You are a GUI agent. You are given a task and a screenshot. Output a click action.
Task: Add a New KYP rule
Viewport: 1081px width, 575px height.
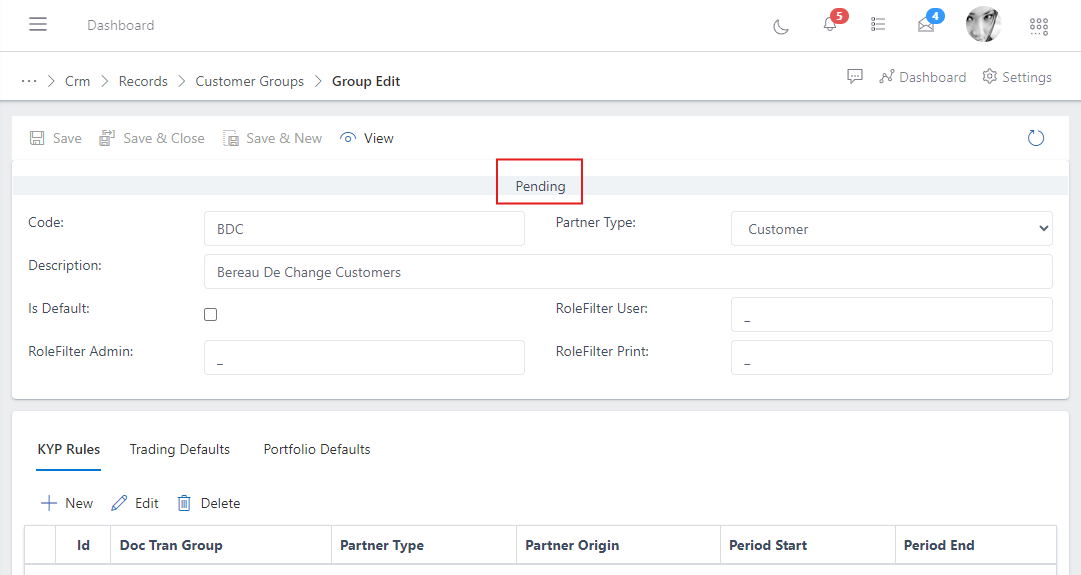[x=67, y=503]
